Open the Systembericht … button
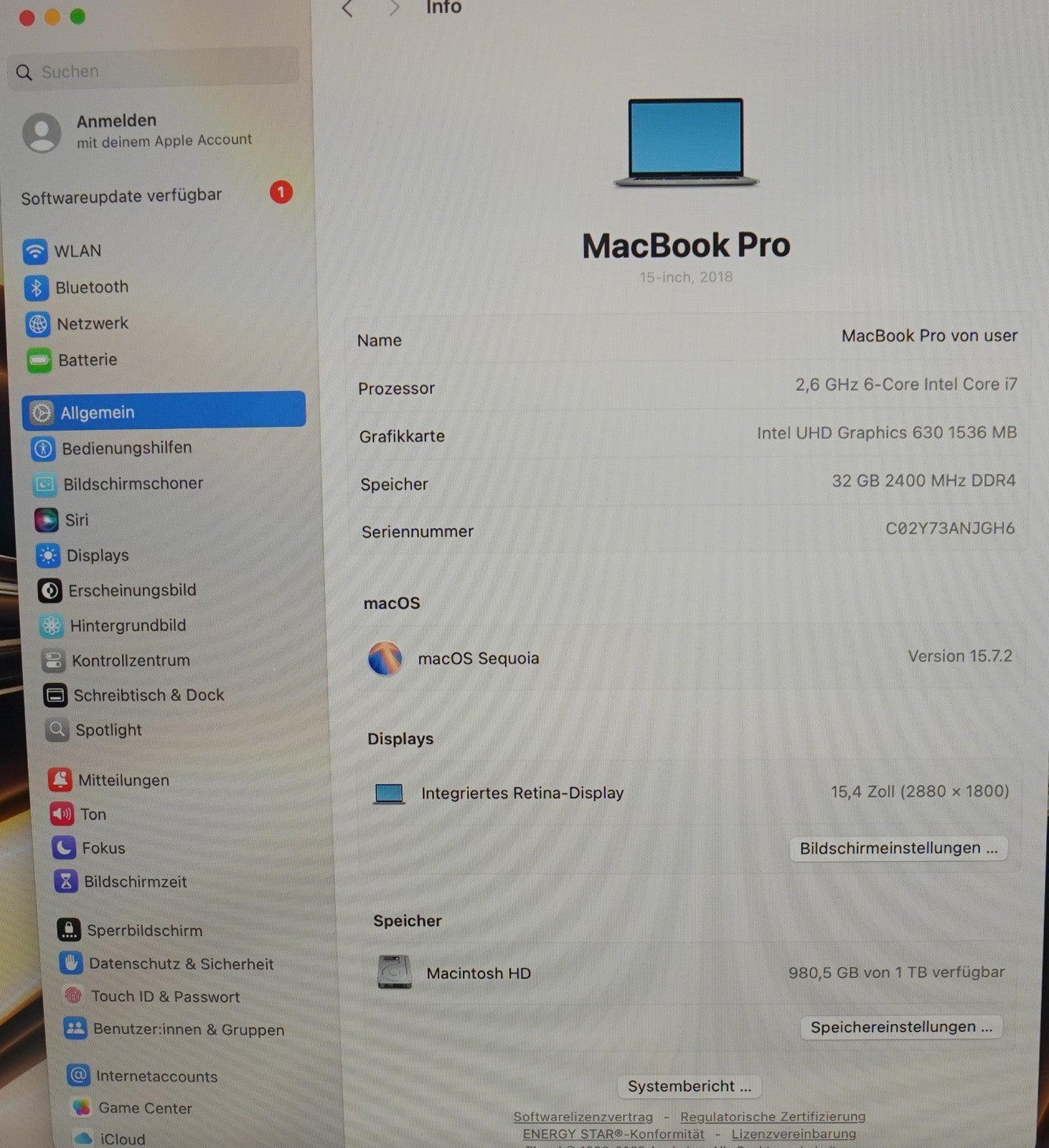Viewport: 1049px width, 1148px height. coord(689,1086)
